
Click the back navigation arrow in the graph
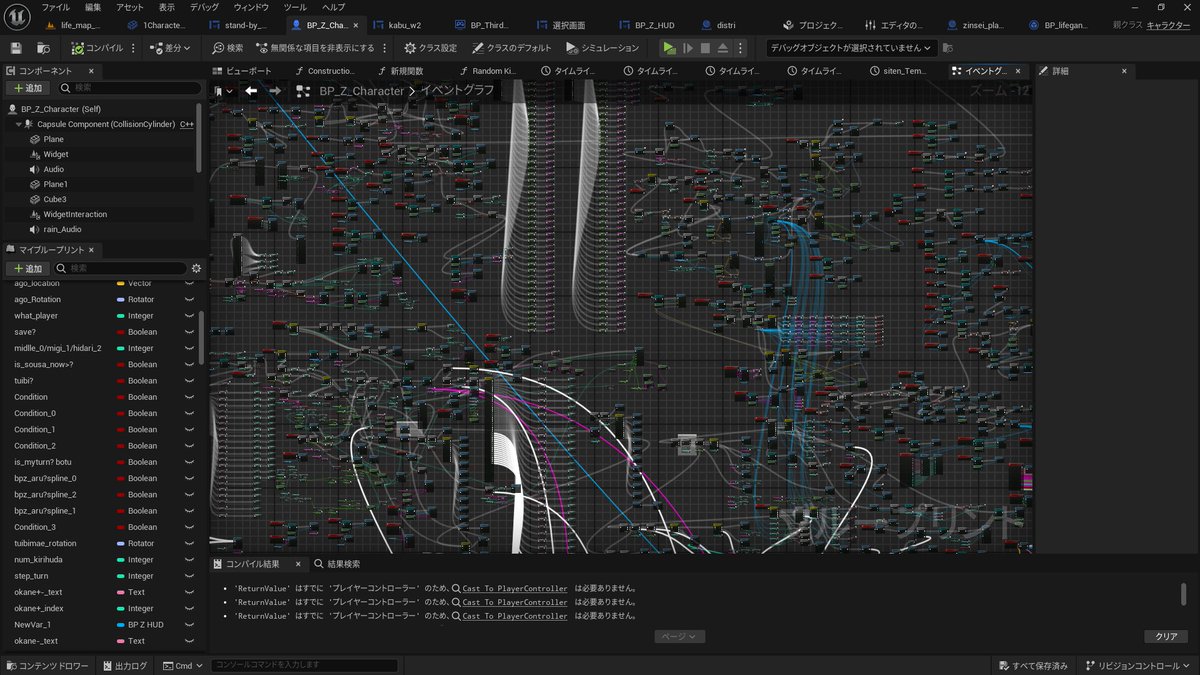point(252,90)
